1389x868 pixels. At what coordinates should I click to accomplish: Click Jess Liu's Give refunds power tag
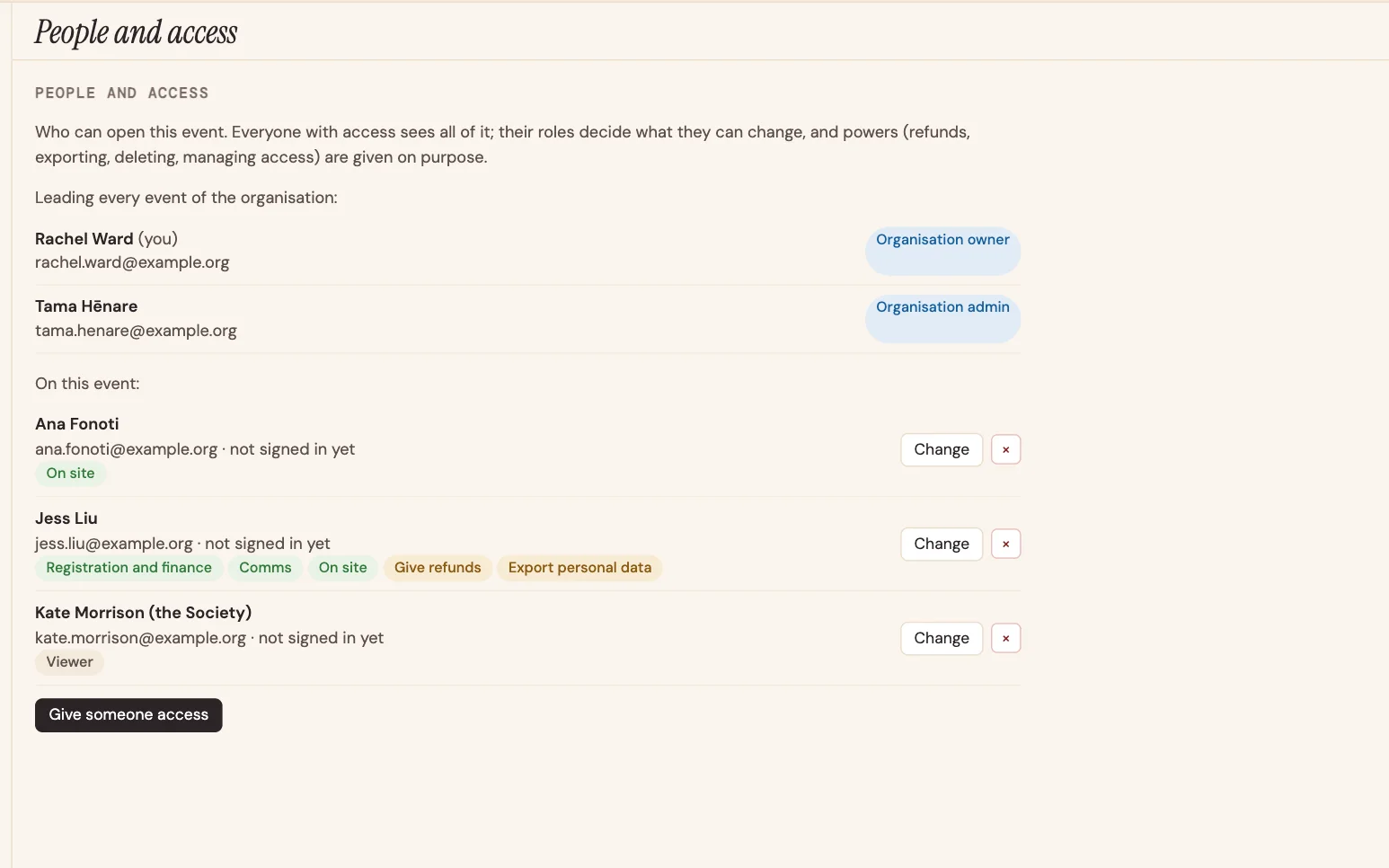[x=438, y=568]
